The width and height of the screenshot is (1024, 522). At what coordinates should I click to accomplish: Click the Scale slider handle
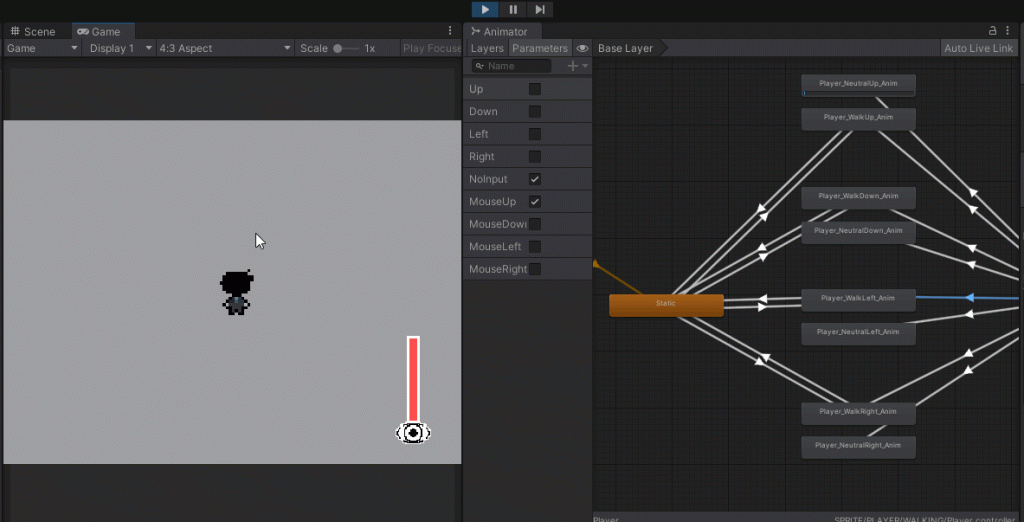pos(338,48)
